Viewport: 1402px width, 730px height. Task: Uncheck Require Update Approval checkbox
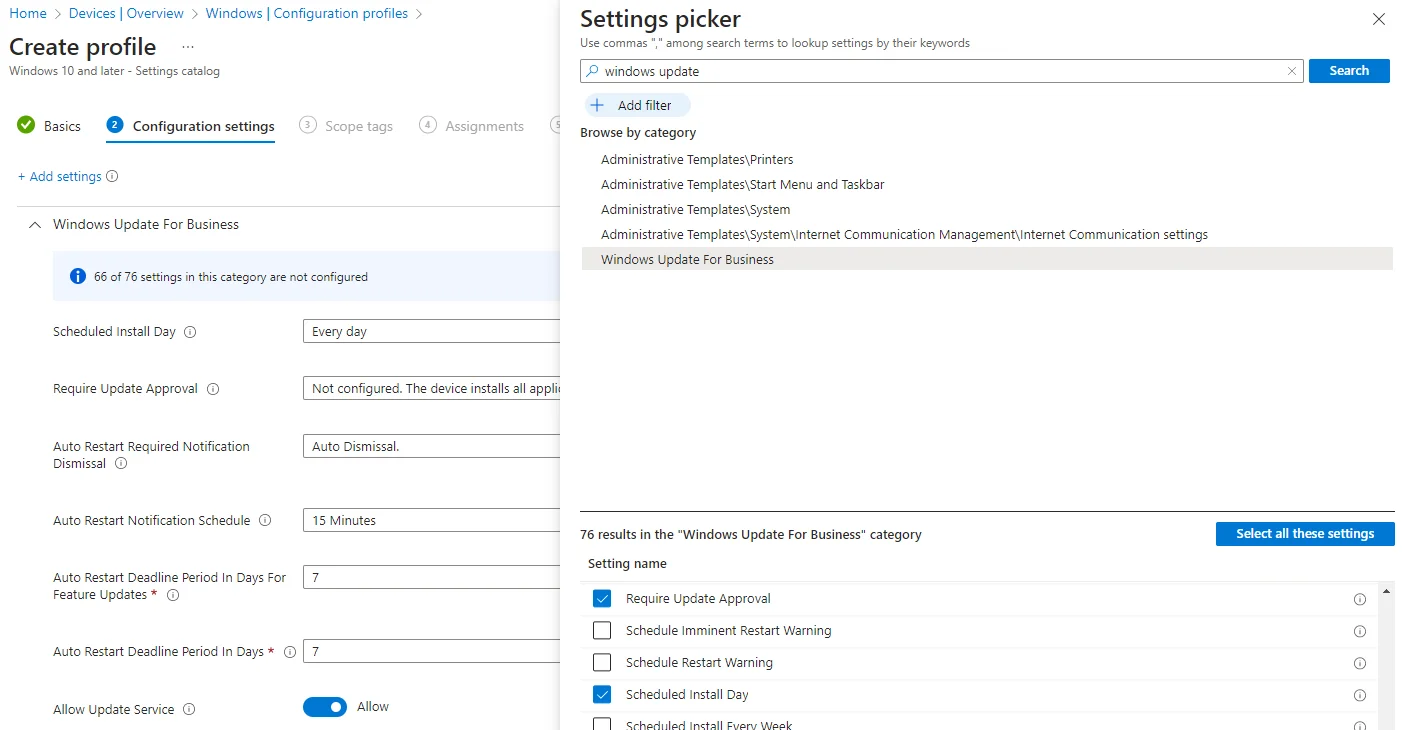[602, 599]
